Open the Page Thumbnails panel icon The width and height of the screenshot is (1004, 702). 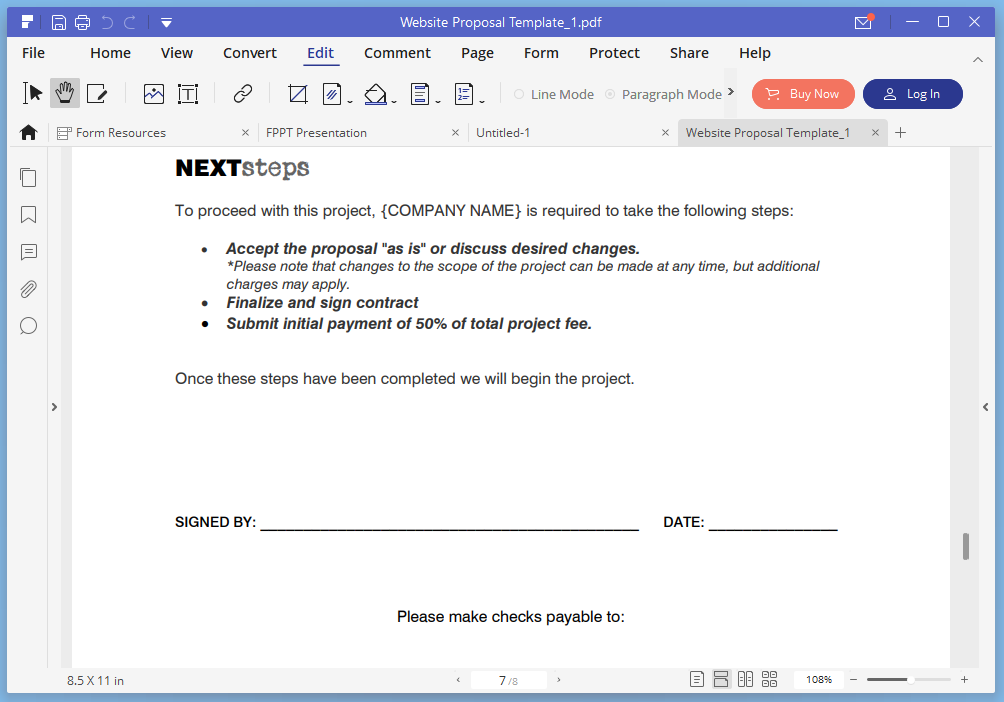click(28, 178)
